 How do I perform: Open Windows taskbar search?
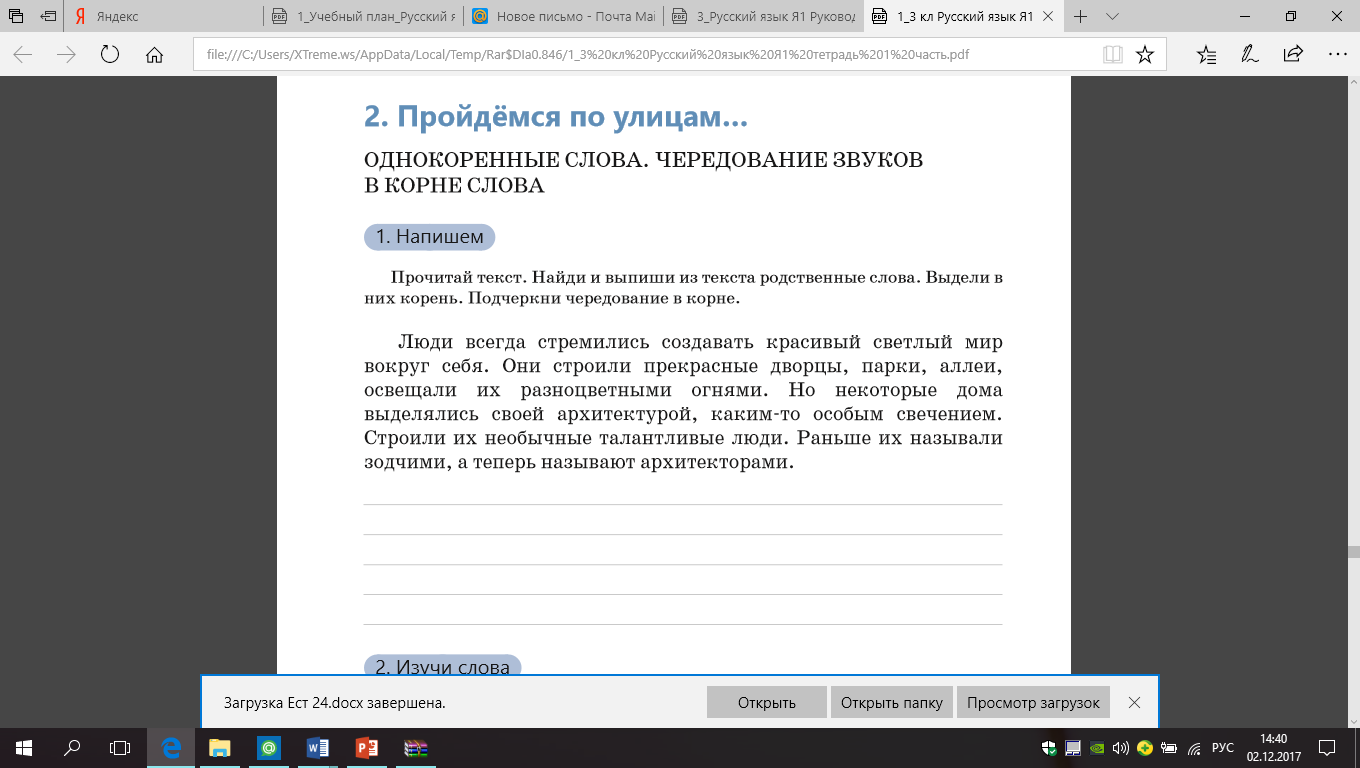point(72,747)
